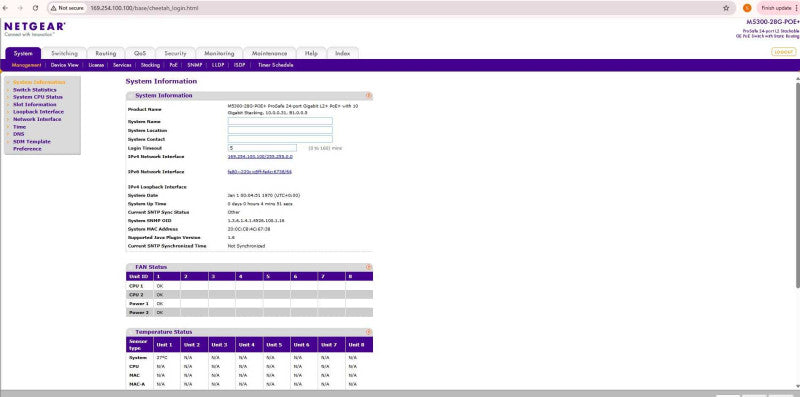Screen dimensions: 800x397
Task: Open Network Interface in the sidebar
Action: 37,119
